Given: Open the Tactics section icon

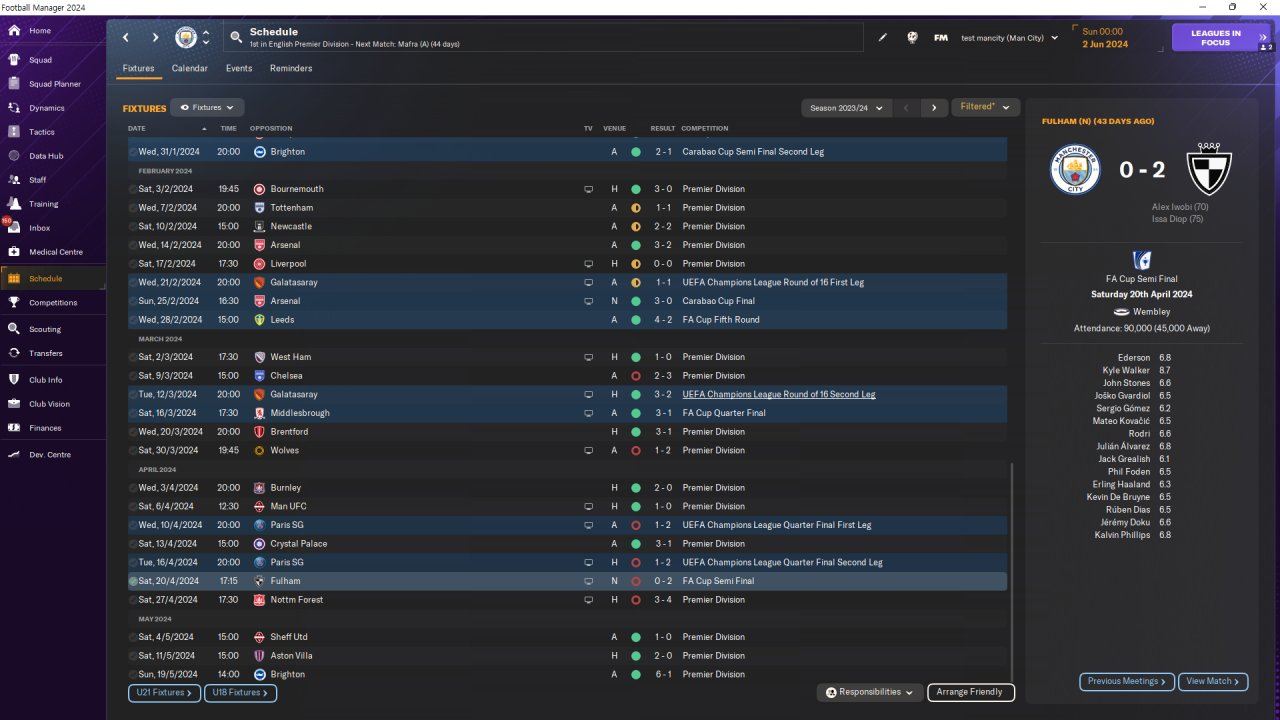Looking at the screenshot, I should tap(14, 132).
